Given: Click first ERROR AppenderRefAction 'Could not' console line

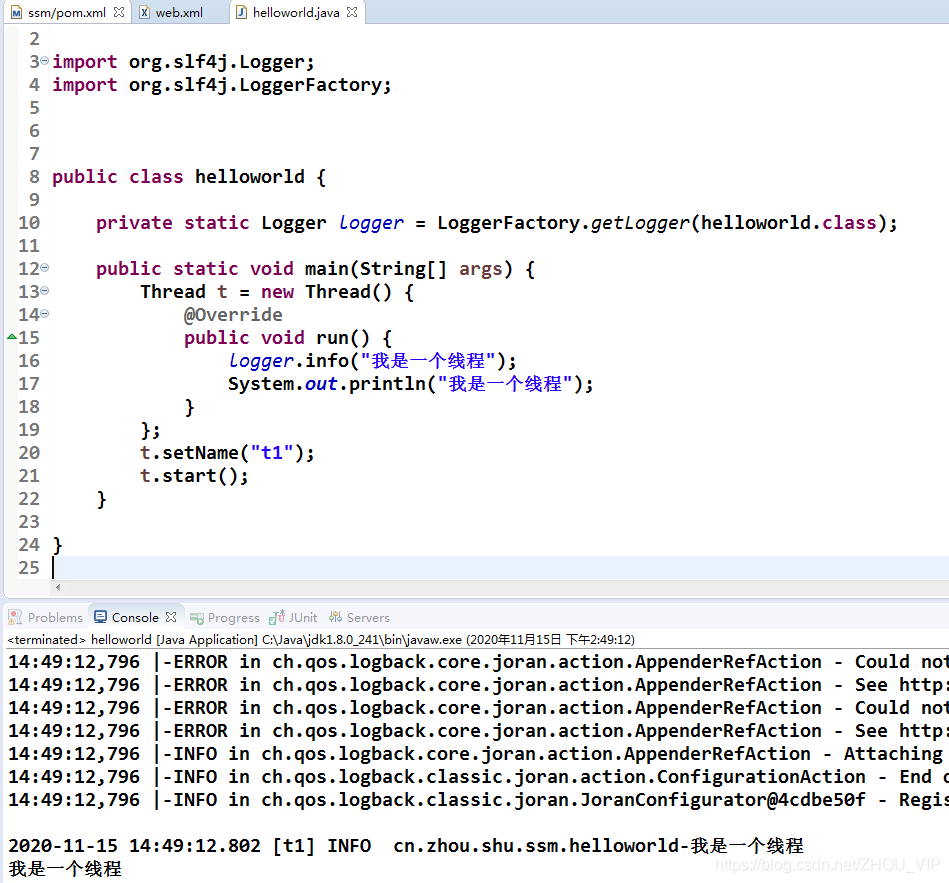Looking at the screenshot, I should pyautogui.click(x=478, y=661).
